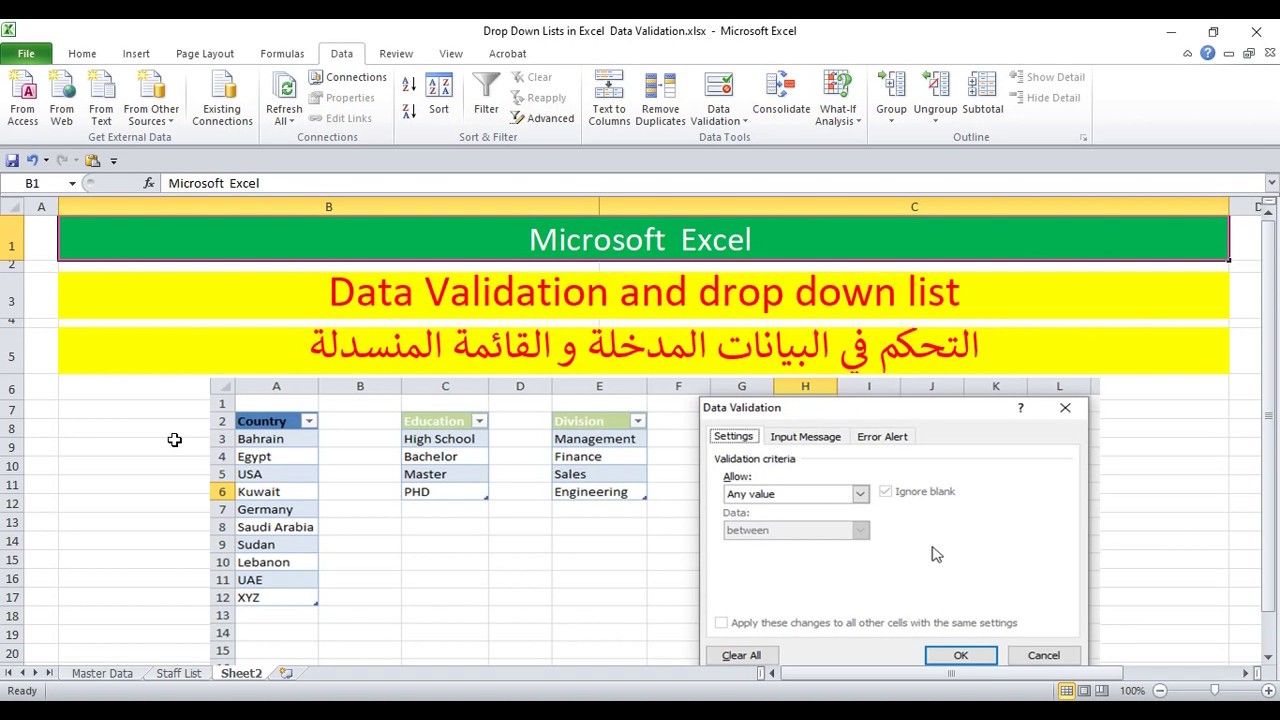Open the Error Alert tab

coord(882,437)
